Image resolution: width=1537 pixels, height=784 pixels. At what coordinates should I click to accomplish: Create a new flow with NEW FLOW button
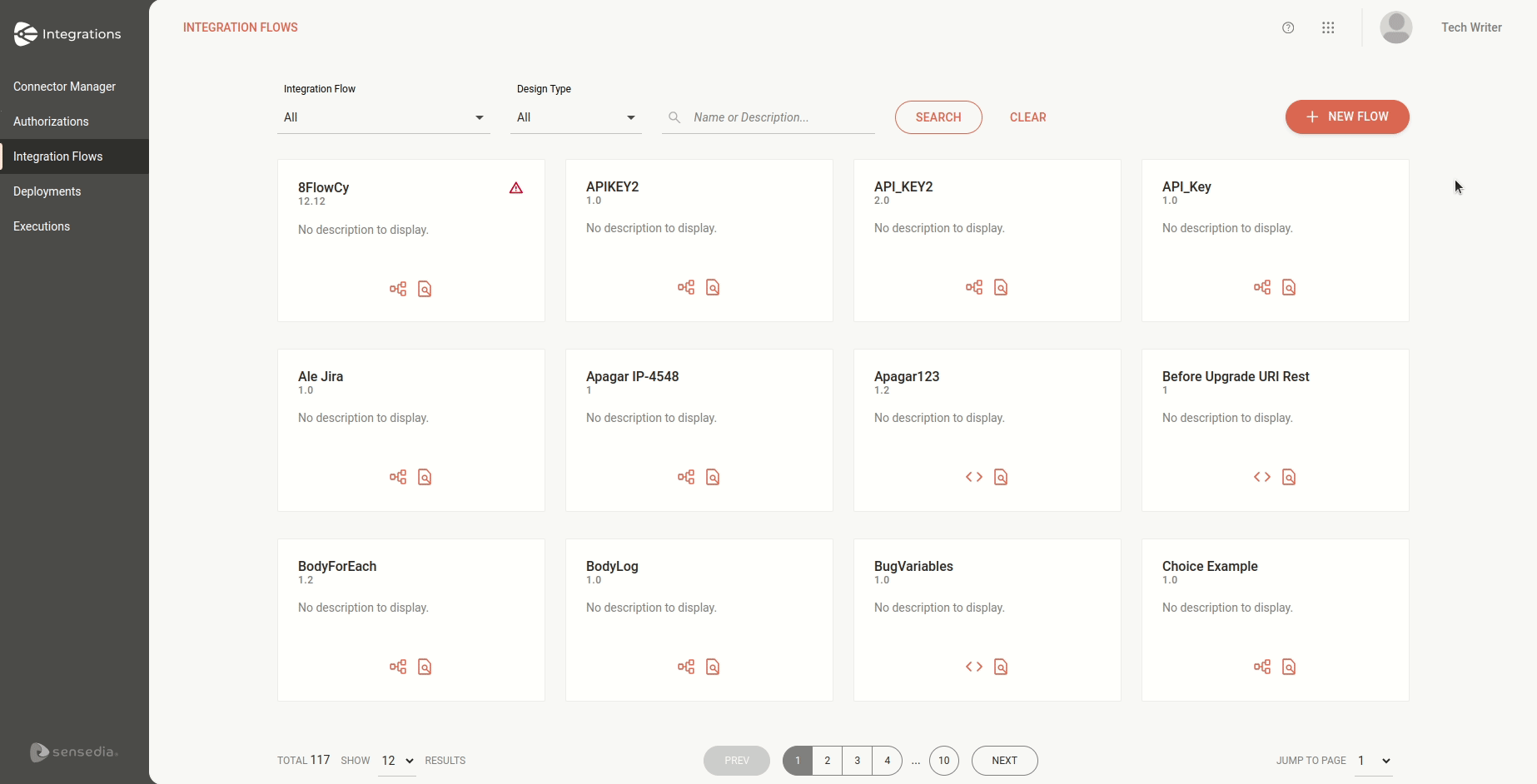1346,117
